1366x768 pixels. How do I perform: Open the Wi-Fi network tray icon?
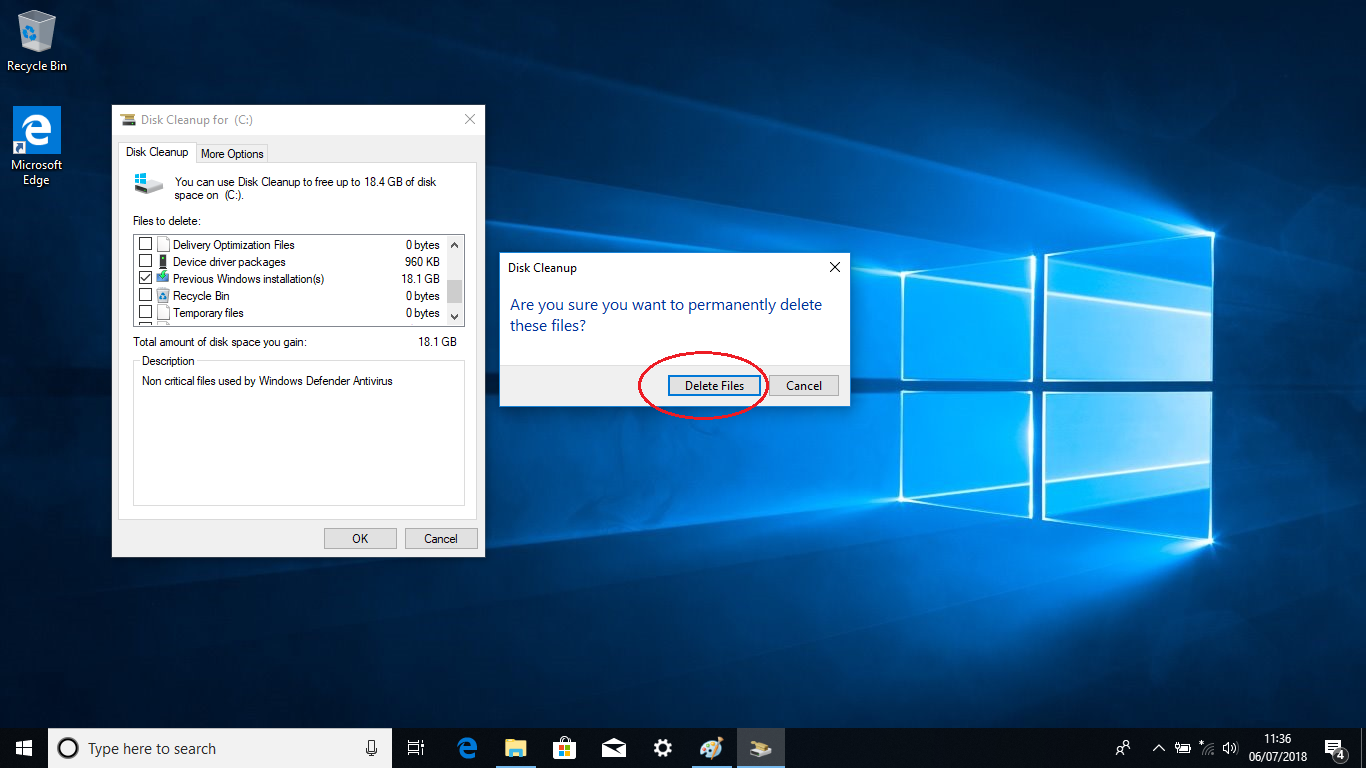click(1207, 748)
